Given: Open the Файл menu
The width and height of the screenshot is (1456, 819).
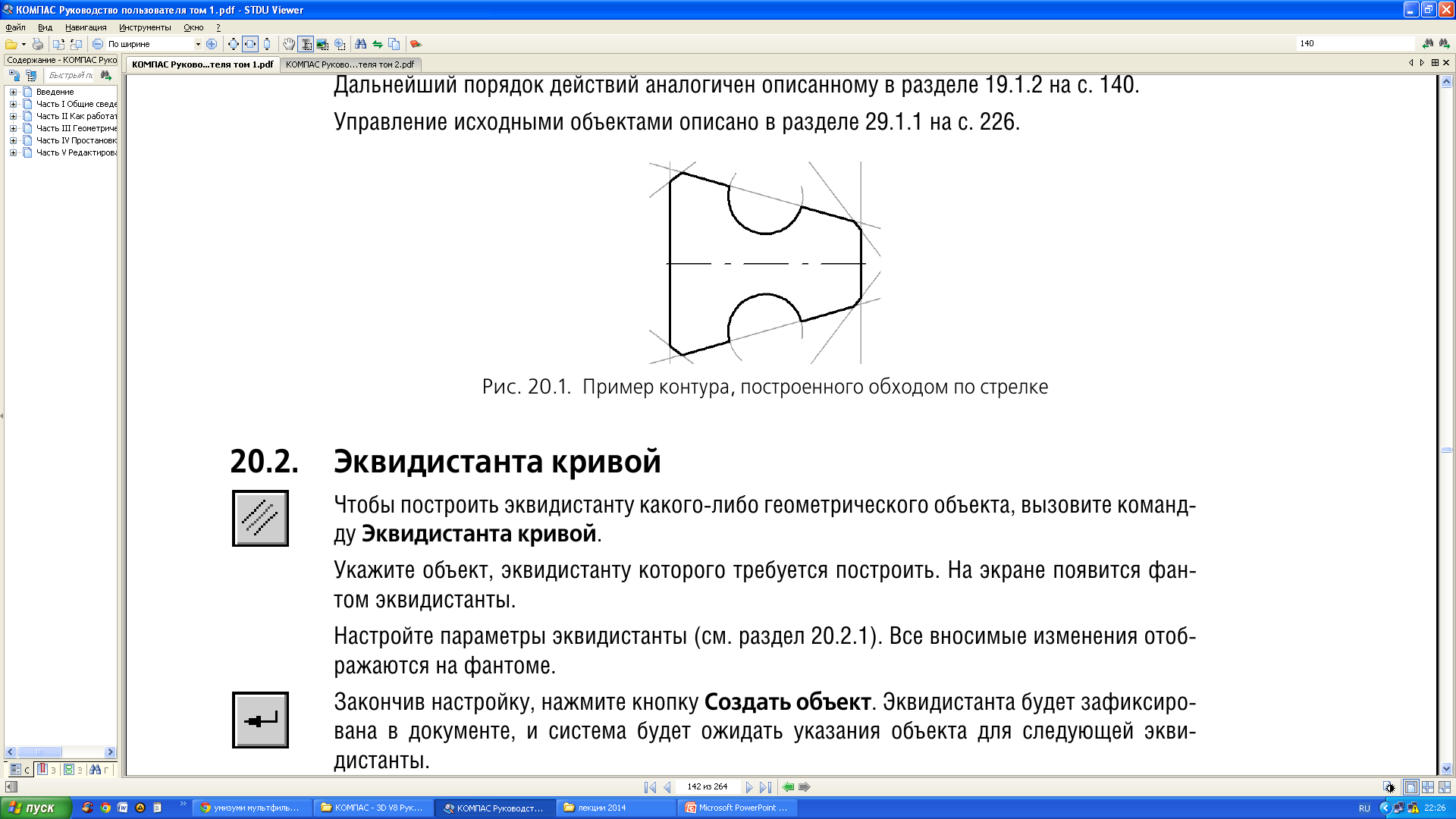Looking at the screenshot, I should tap(15, 27).
